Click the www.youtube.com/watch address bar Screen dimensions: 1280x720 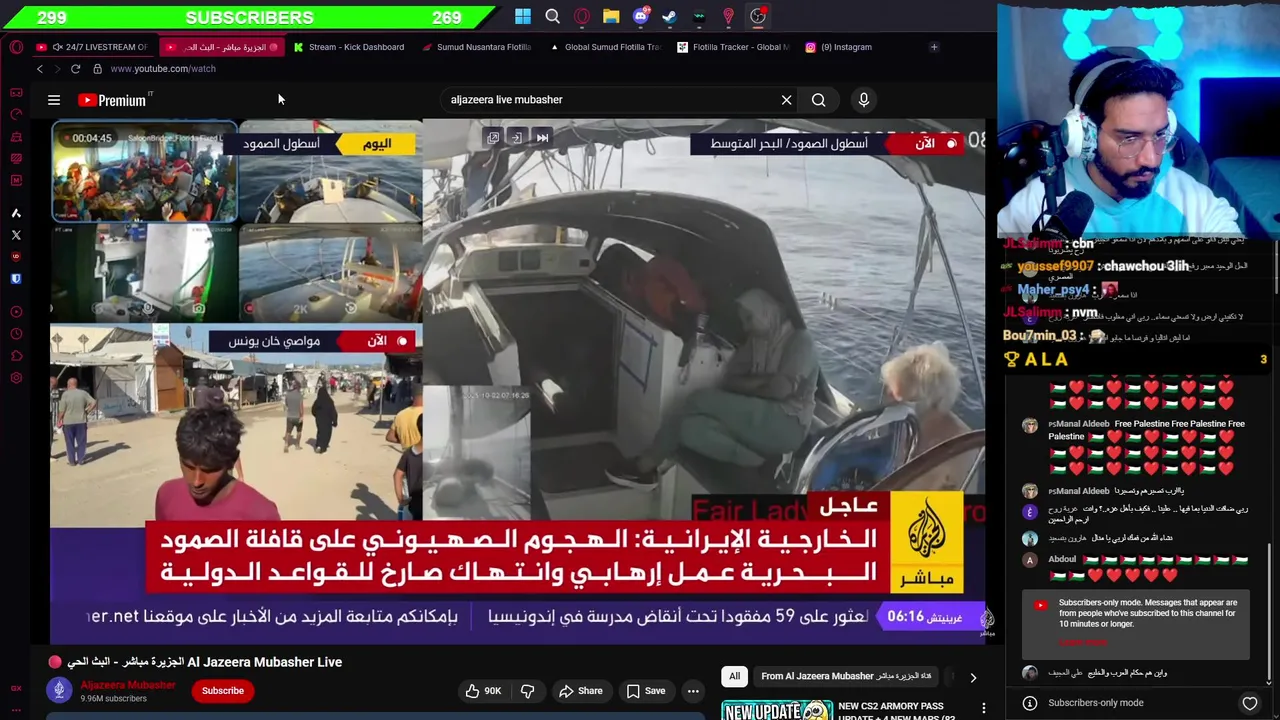click(x=163, y=69)
